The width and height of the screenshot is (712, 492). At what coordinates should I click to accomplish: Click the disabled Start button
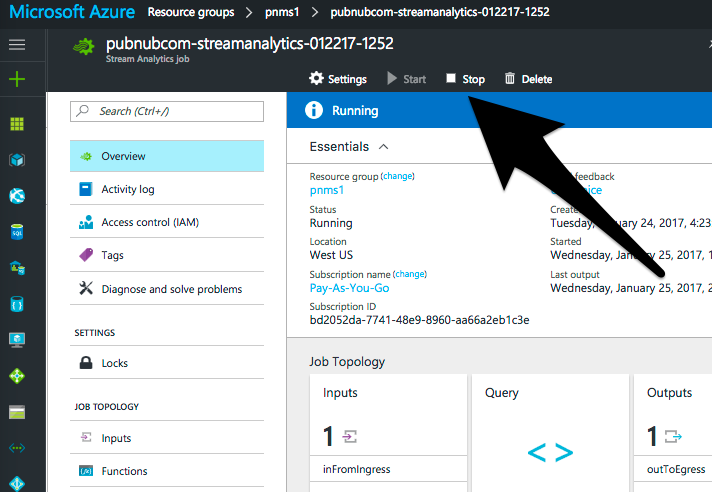406,79
